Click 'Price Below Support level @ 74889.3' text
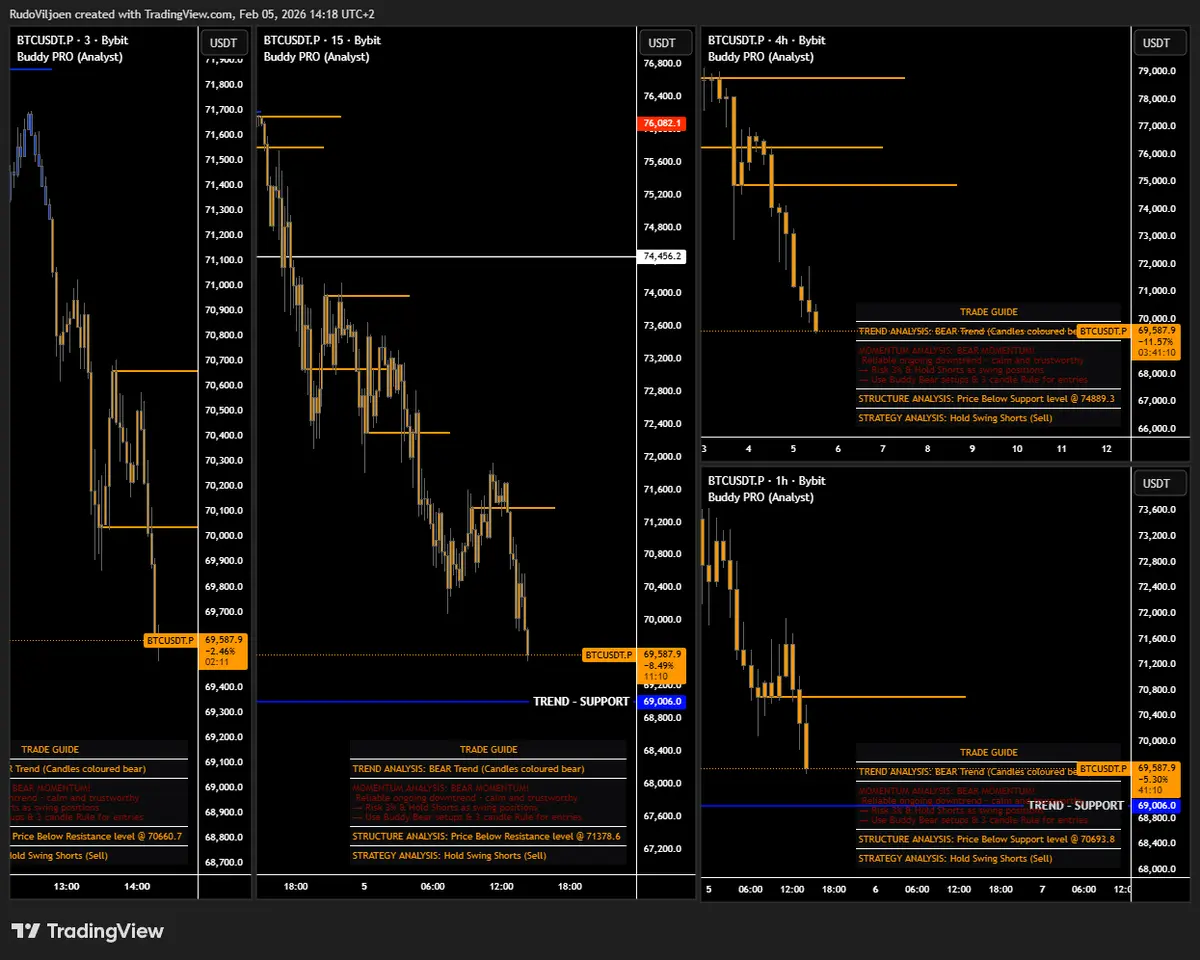The image size is (1200, 960). [1035, 399]
